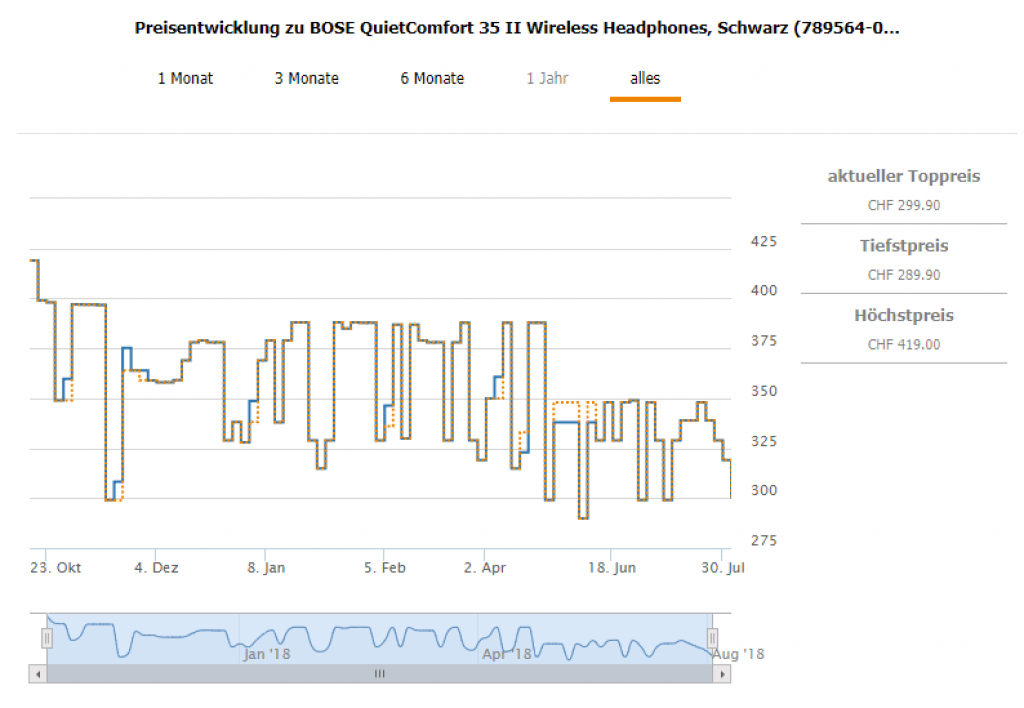Click the aktueller Toppreis value CHF 299.90
This screenshot has height=708, width=1024.
pyautogui.click(x=904, y=205)
